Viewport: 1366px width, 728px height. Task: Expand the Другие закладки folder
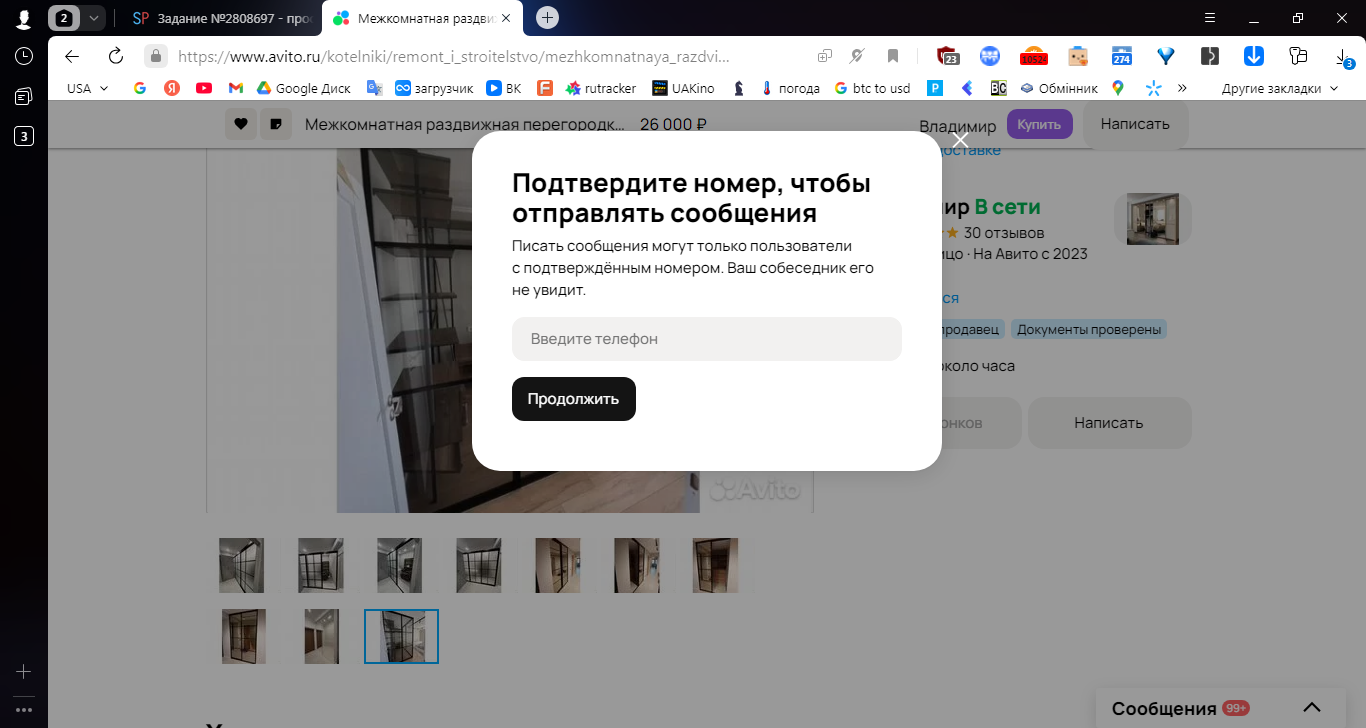(1279, 88)
